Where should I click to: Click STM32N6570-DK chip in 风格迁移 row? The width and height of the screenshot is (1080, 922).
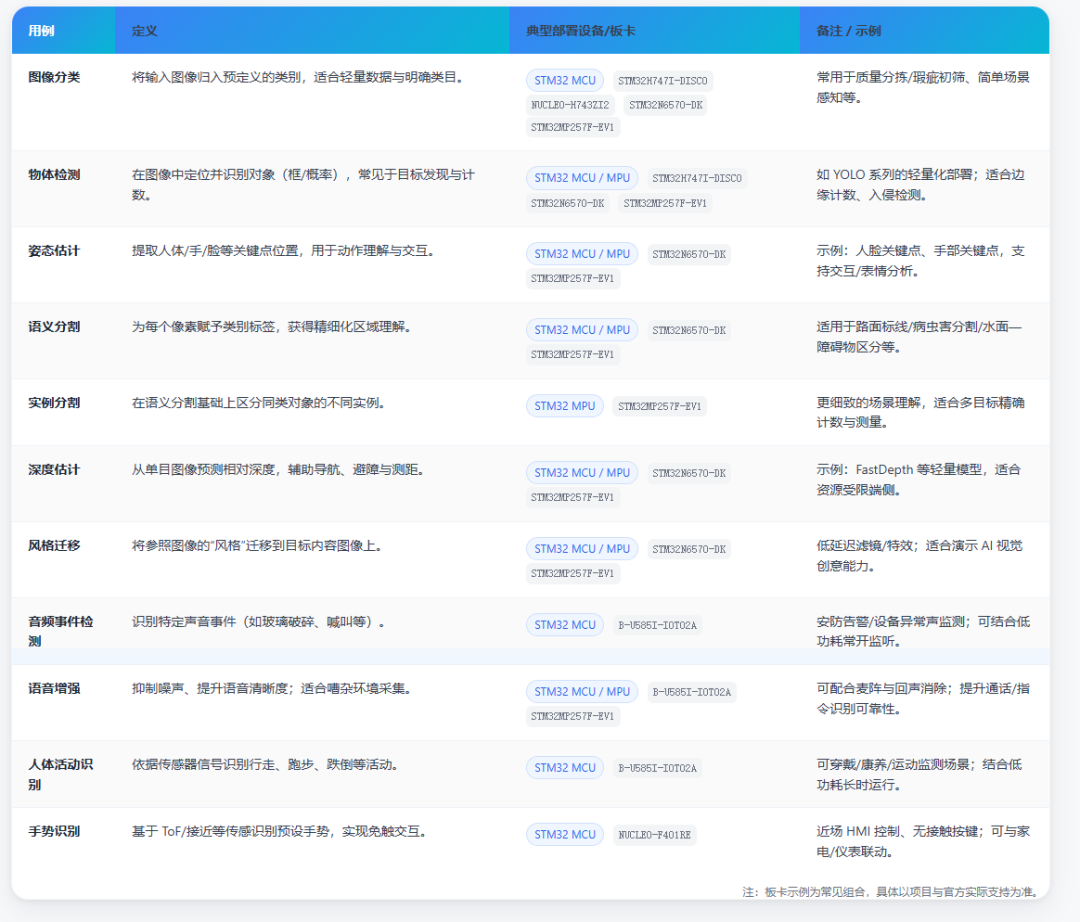coord(689,549)
